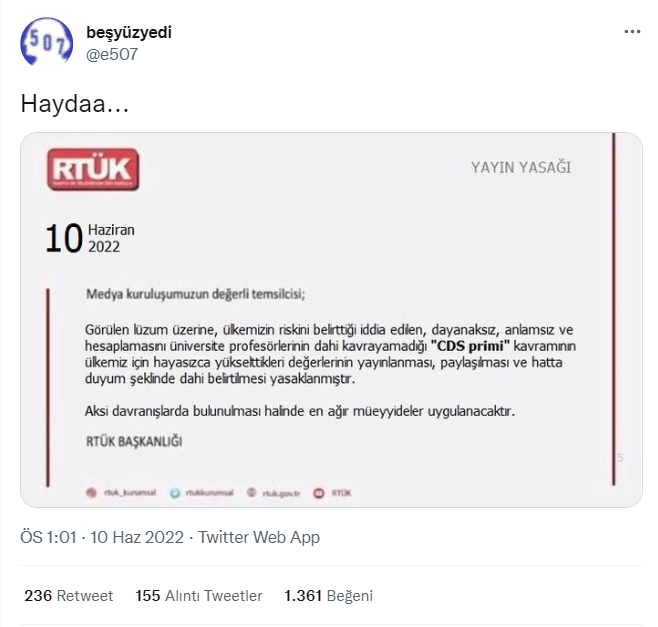Open tweet timestamp ÖS 1:01 · 10 Haz 2022
Screen dimensions: 658x627
tap(102, 537)
